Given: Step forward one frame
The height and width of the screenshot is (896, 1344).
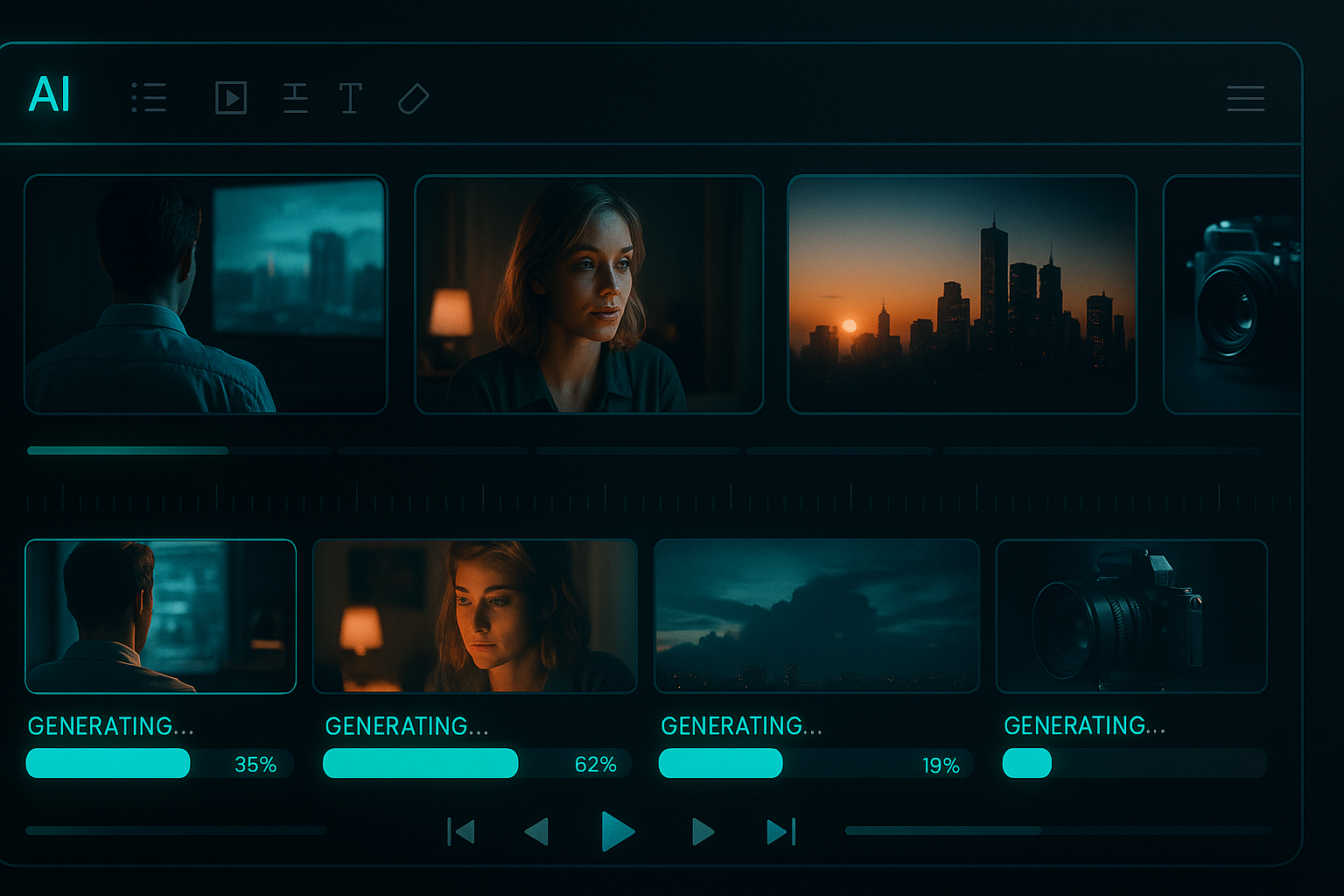Looking at the screenshot, I should 703,831.
